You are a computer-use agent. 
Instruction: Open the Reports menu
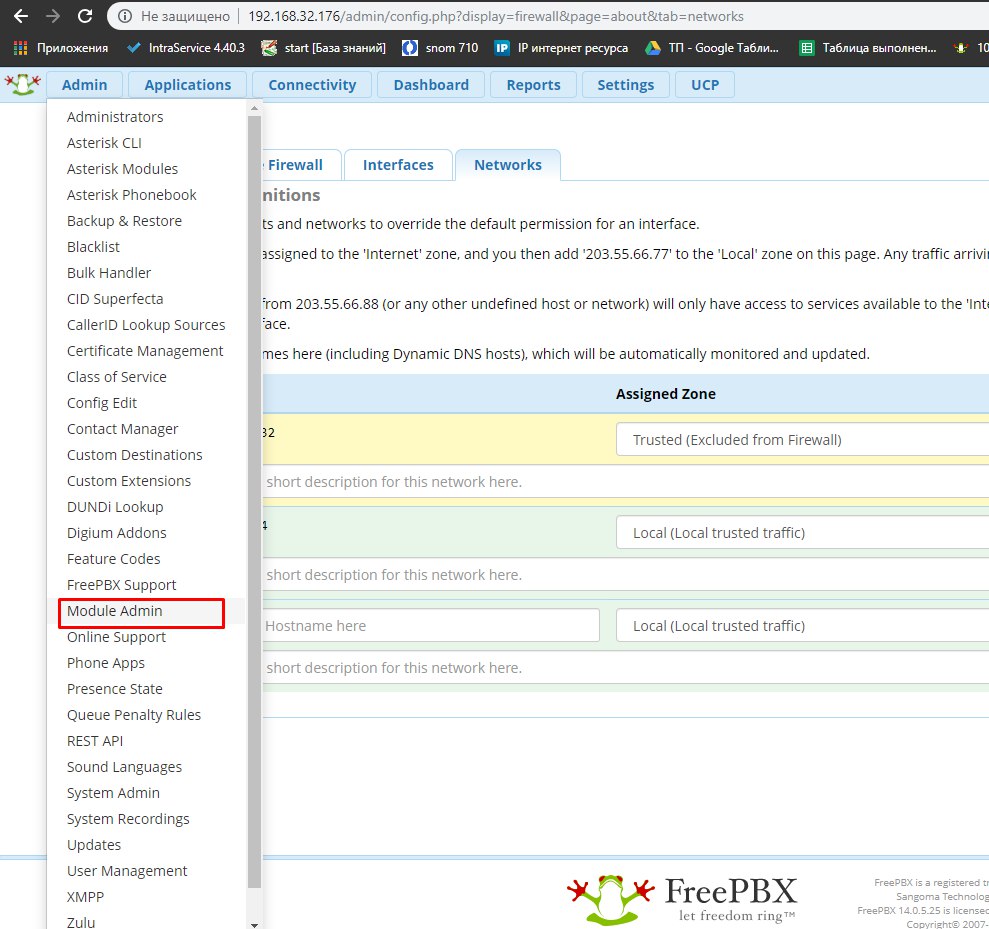[534, 85]
